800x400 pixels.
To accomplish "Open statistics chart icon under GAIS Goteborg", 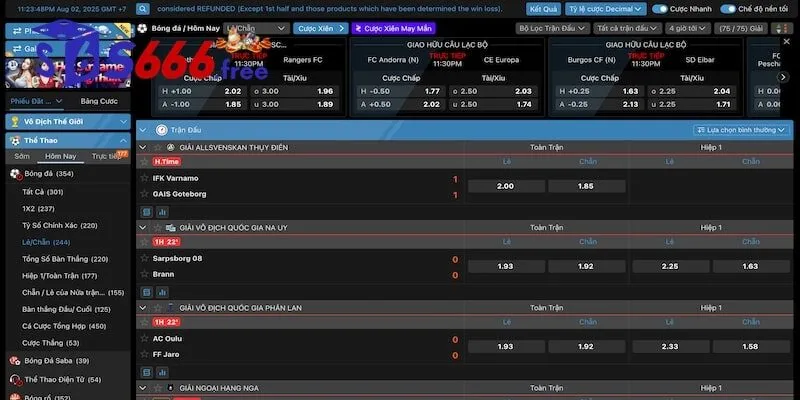I will tap(160, 212).
